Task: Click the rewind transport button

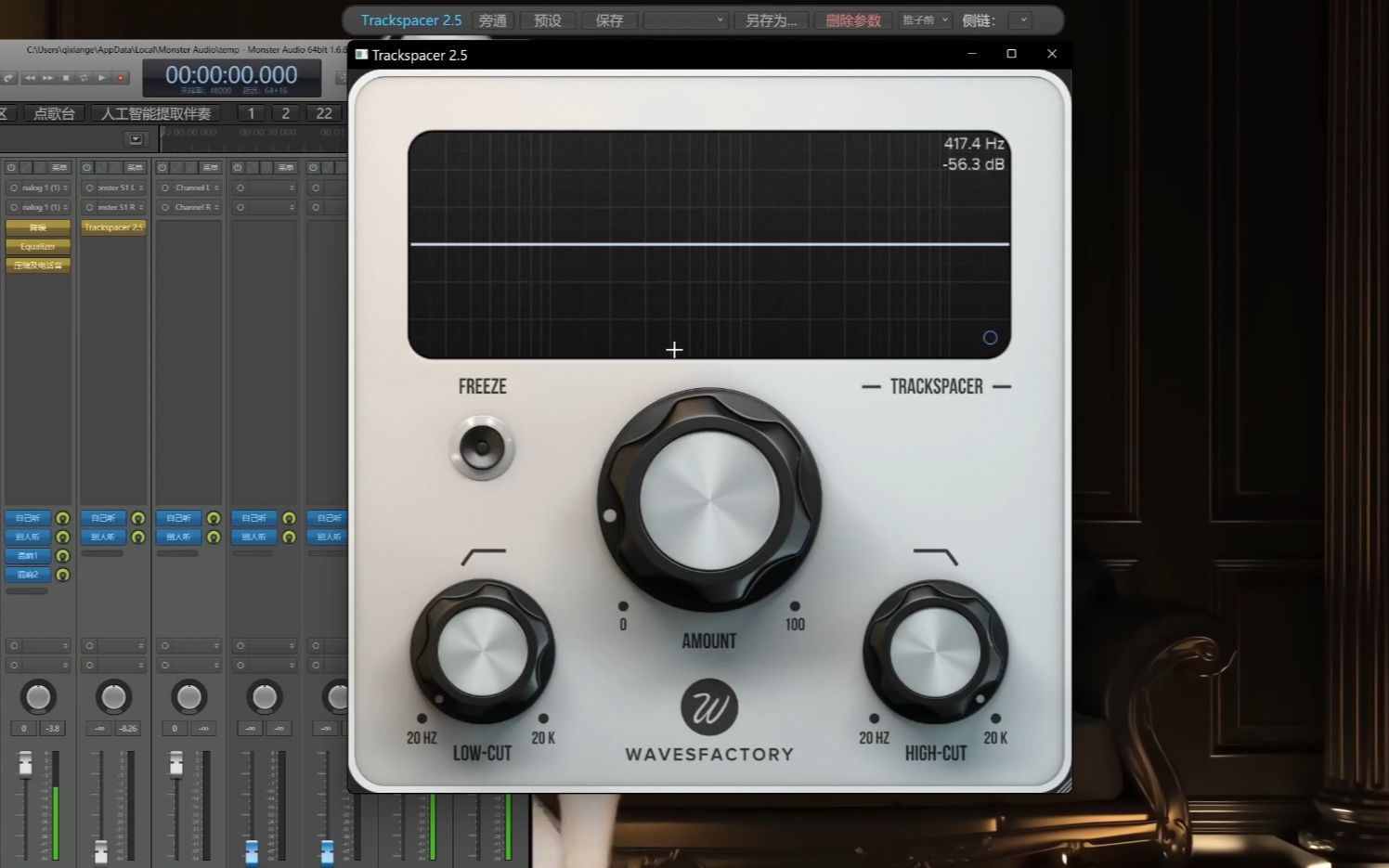Action: pyautogui.click(x=30, y=78)
